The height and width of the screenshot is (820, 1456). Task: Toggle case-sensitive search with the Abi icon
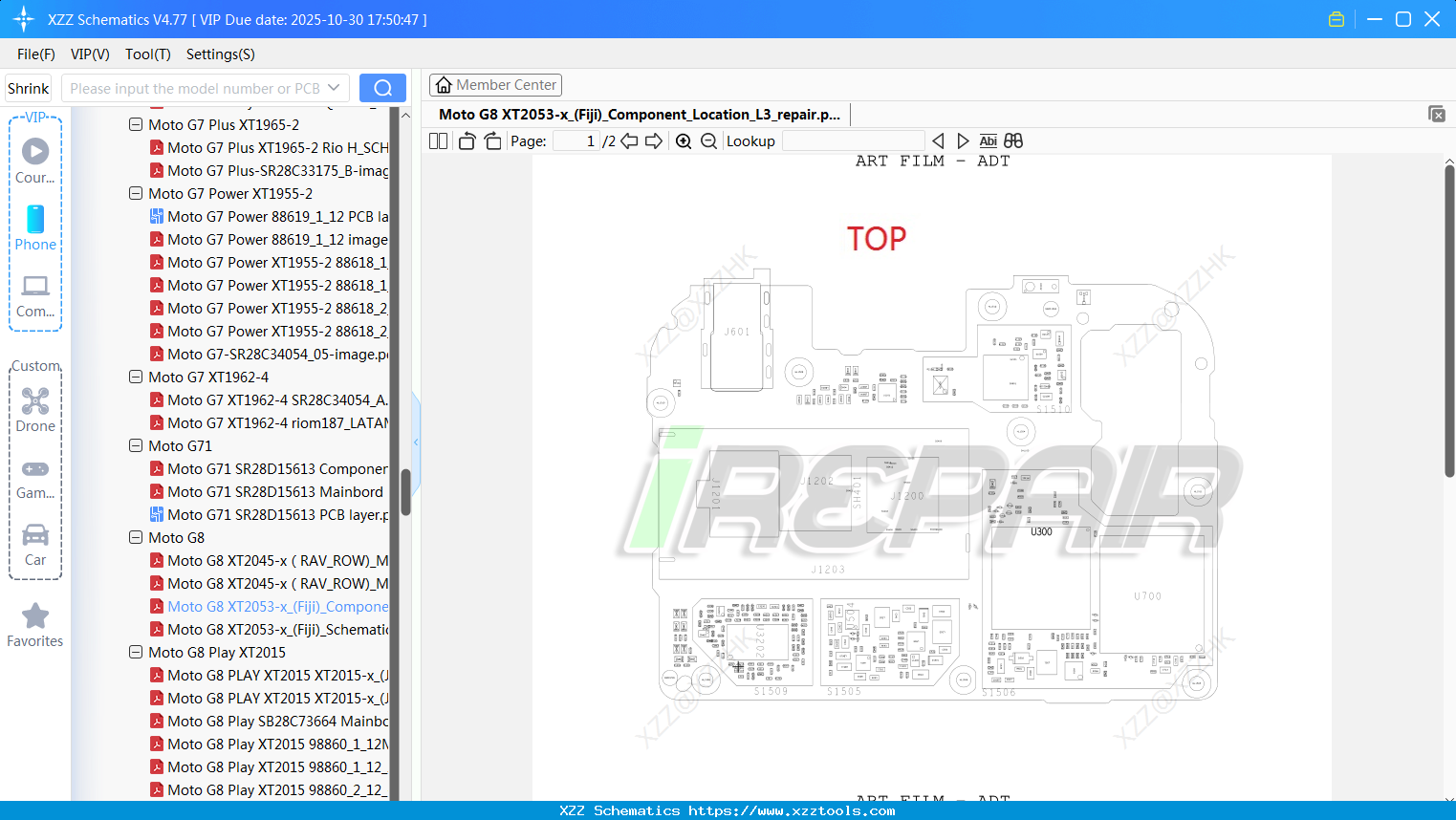(x=988, y=140)
